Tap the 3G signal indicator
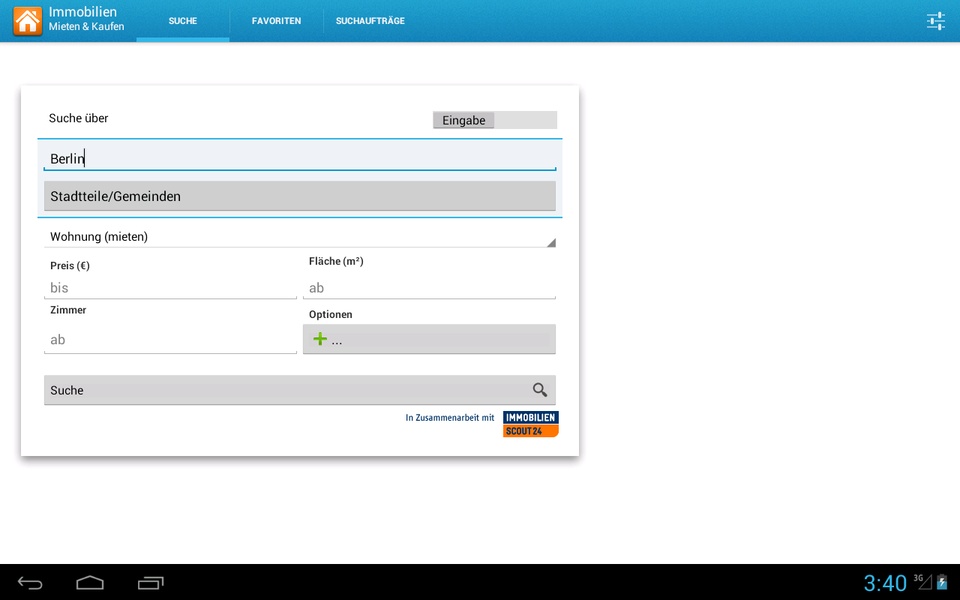The height and width of the screenshot is (600, 960). coord(922,582)
